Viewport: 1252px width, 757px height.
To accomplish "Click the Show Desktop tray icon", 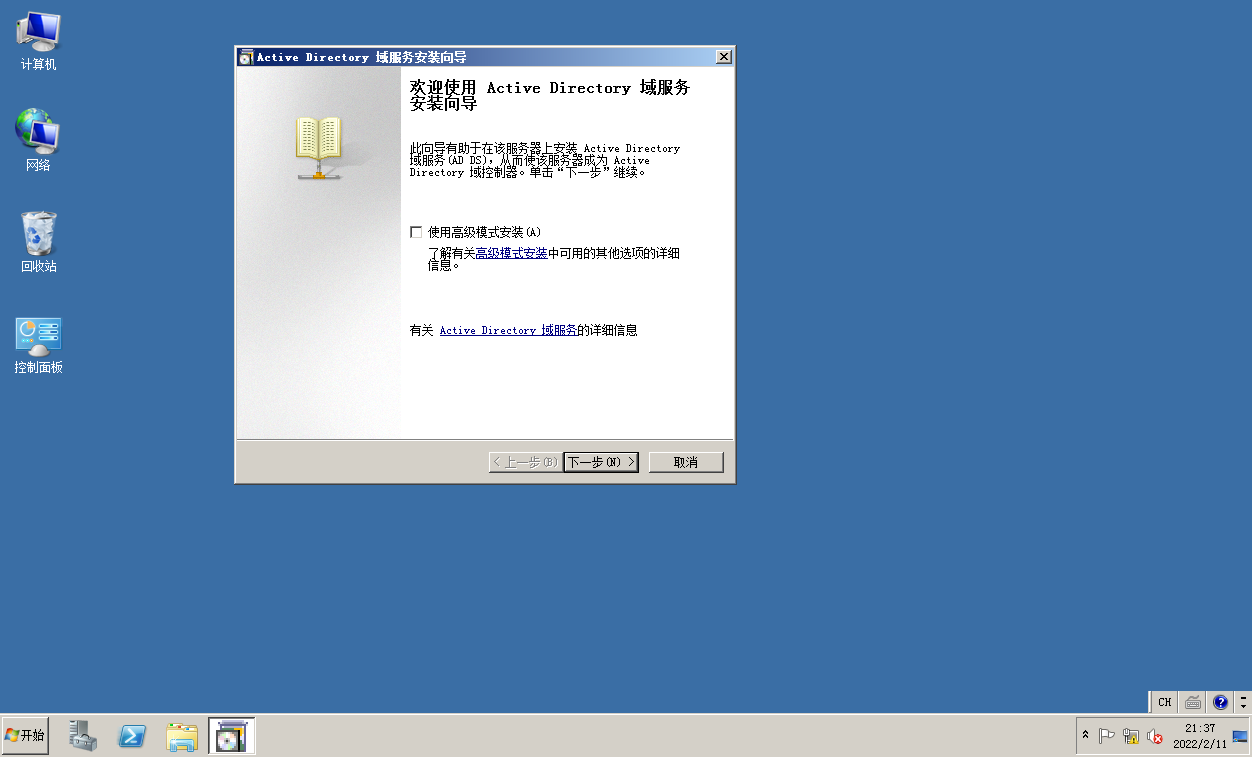I will pyautogui.click(x=1240, y=736).
